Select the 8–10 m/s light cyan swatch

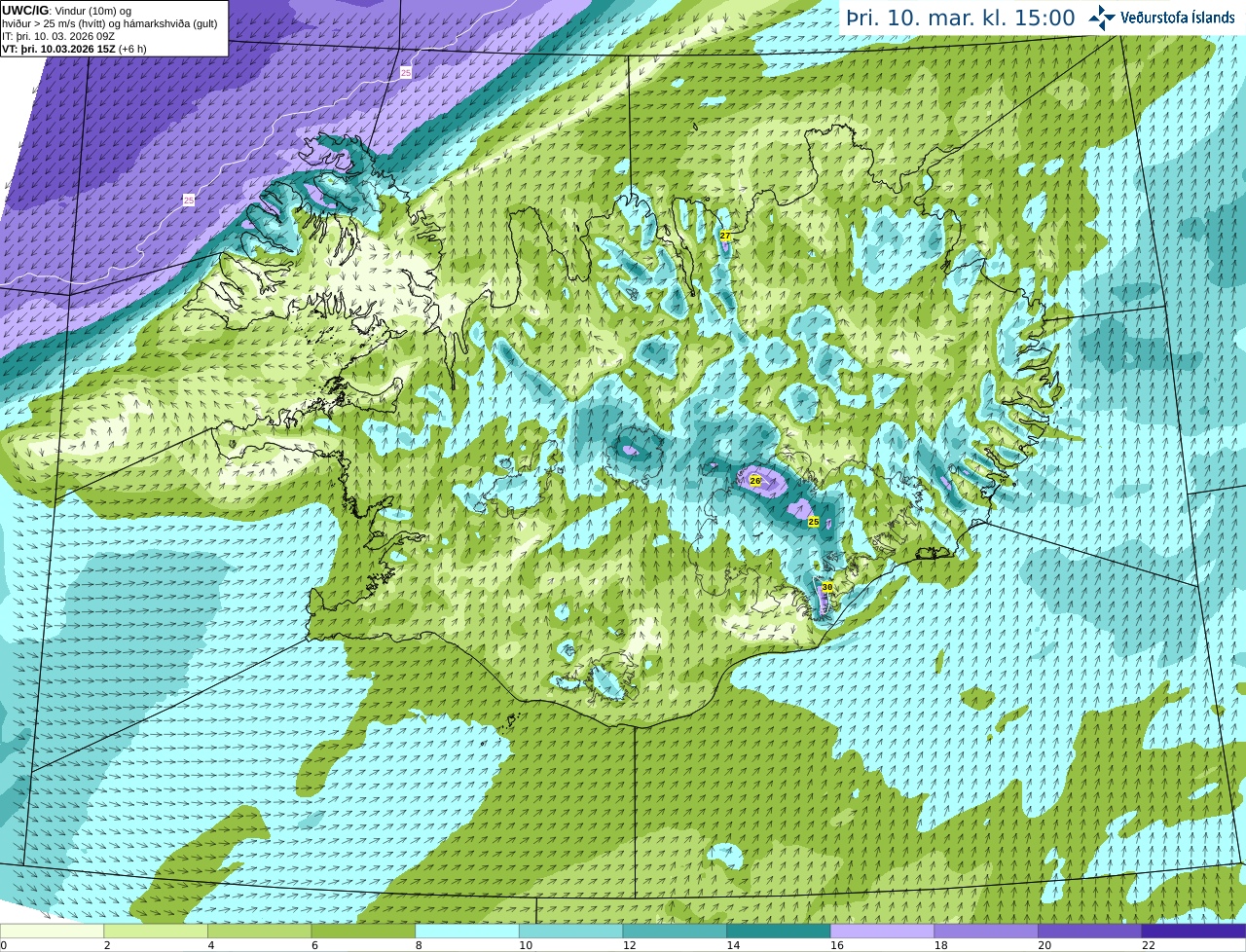coord(467,932)
